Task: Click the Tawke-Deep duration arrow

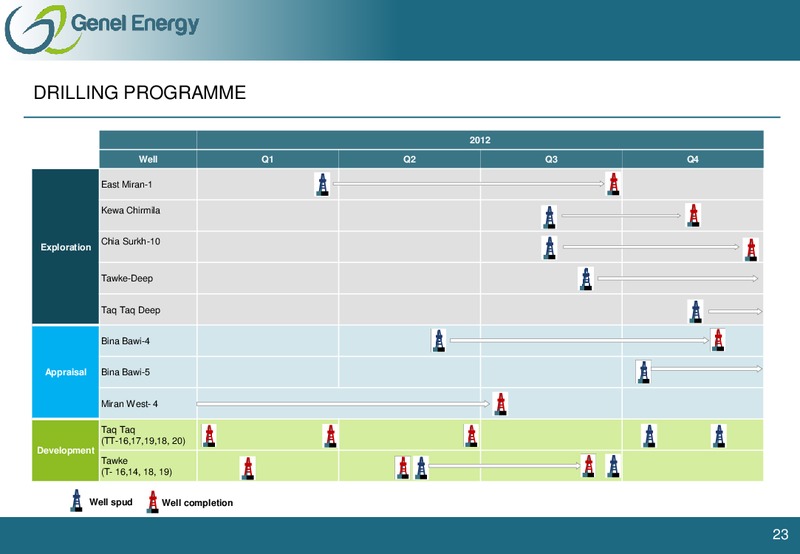Action: 678,279
